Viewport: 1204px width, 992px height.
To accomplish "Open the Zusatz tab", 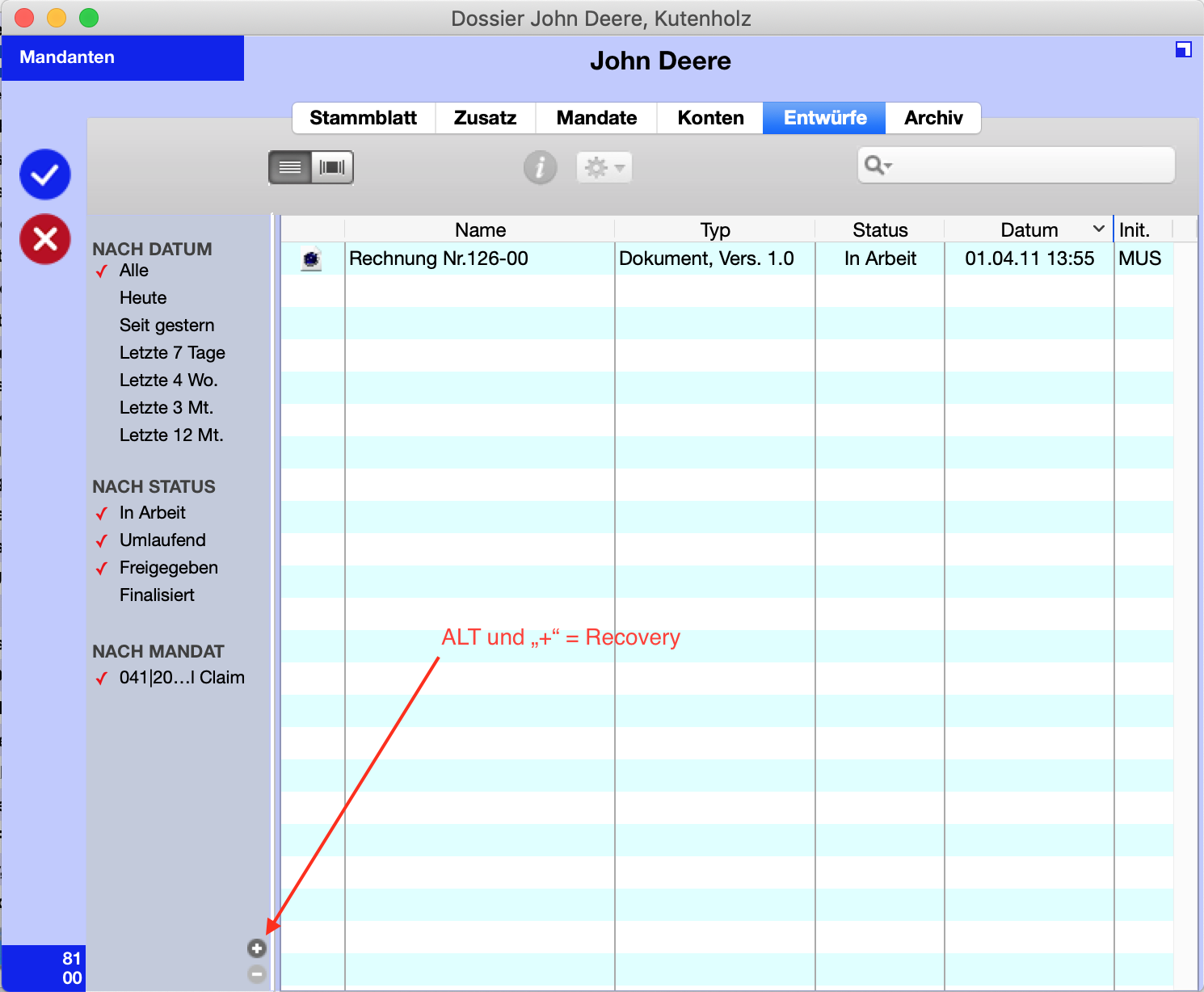I will pyautogui.click(x=485, y=118).
